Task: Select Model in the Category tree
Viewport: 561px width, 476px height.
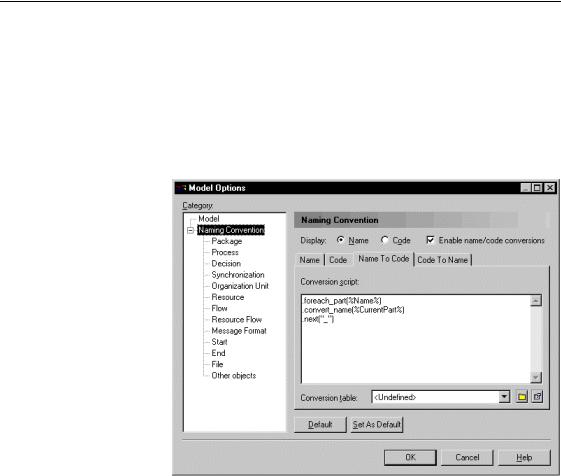Action: (209, 219)
